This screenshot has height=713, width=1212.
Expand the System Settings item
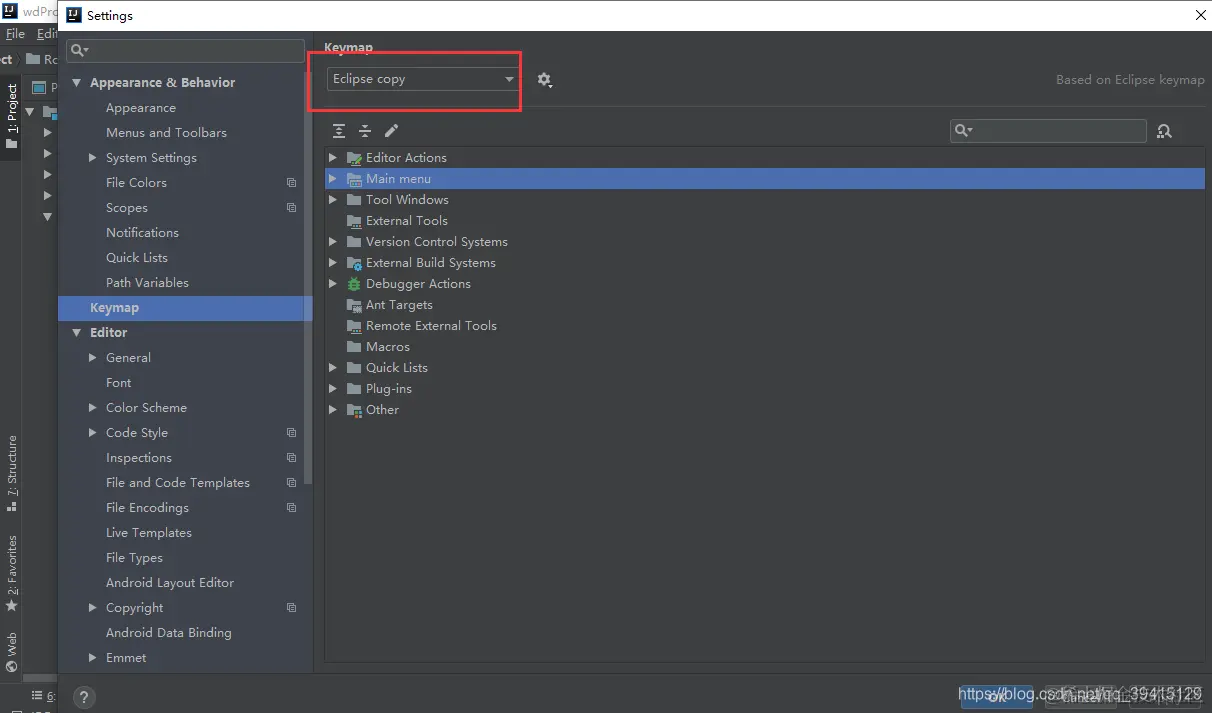pos(93,158)
